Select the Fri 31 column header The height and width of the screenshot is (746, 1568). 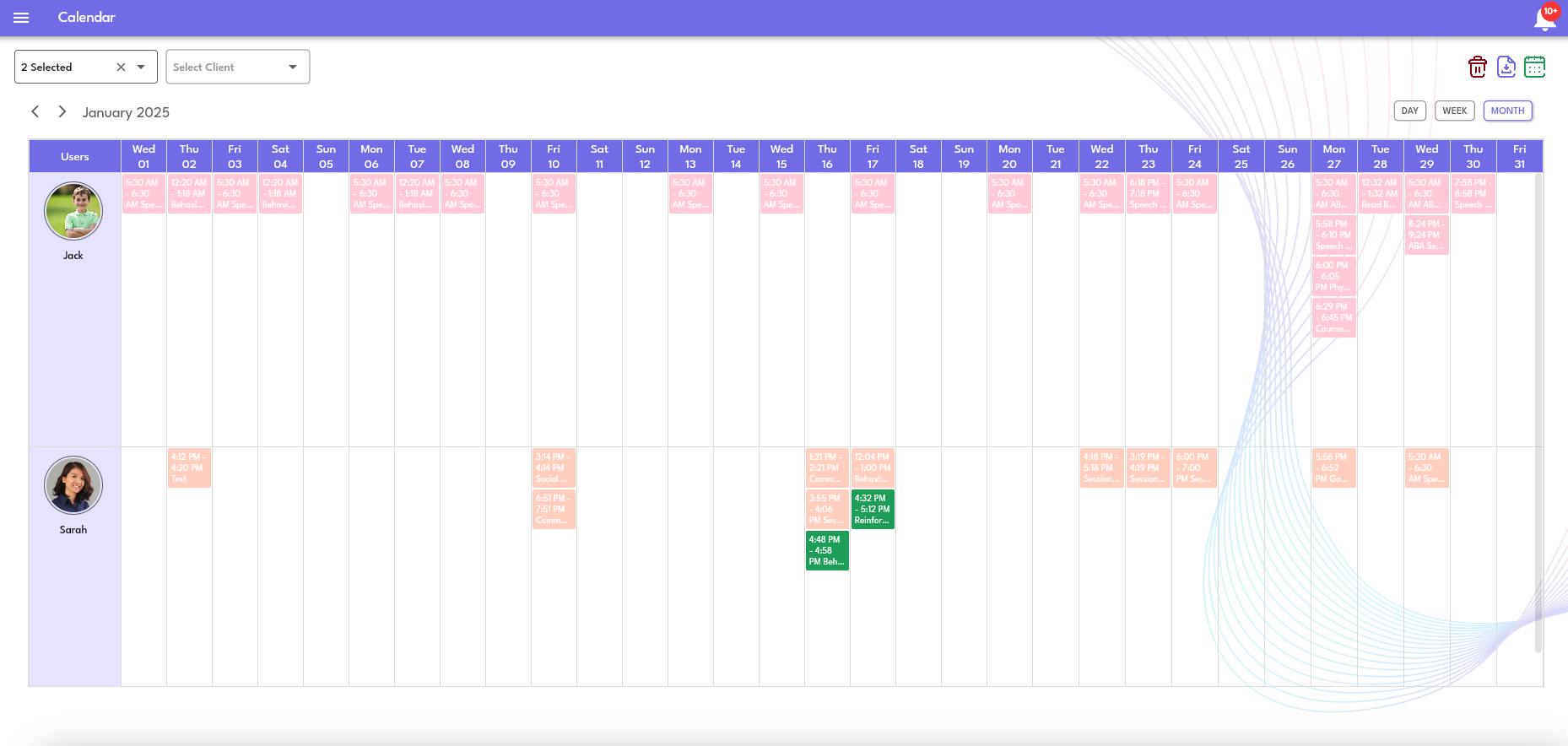pyautogui.click(x=1520, y=156)
